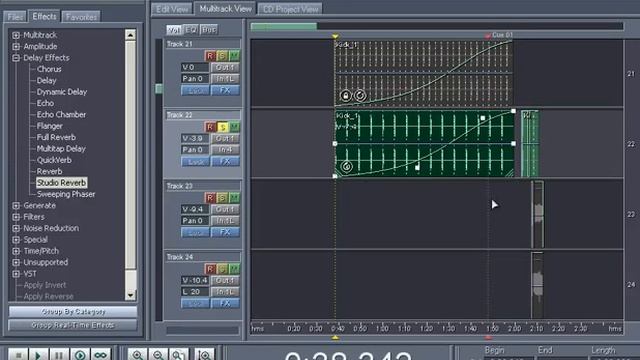Zoom in horizontally with the plus magnifier
This screenshot has height=360, width=640.
(x=137, y=354)
